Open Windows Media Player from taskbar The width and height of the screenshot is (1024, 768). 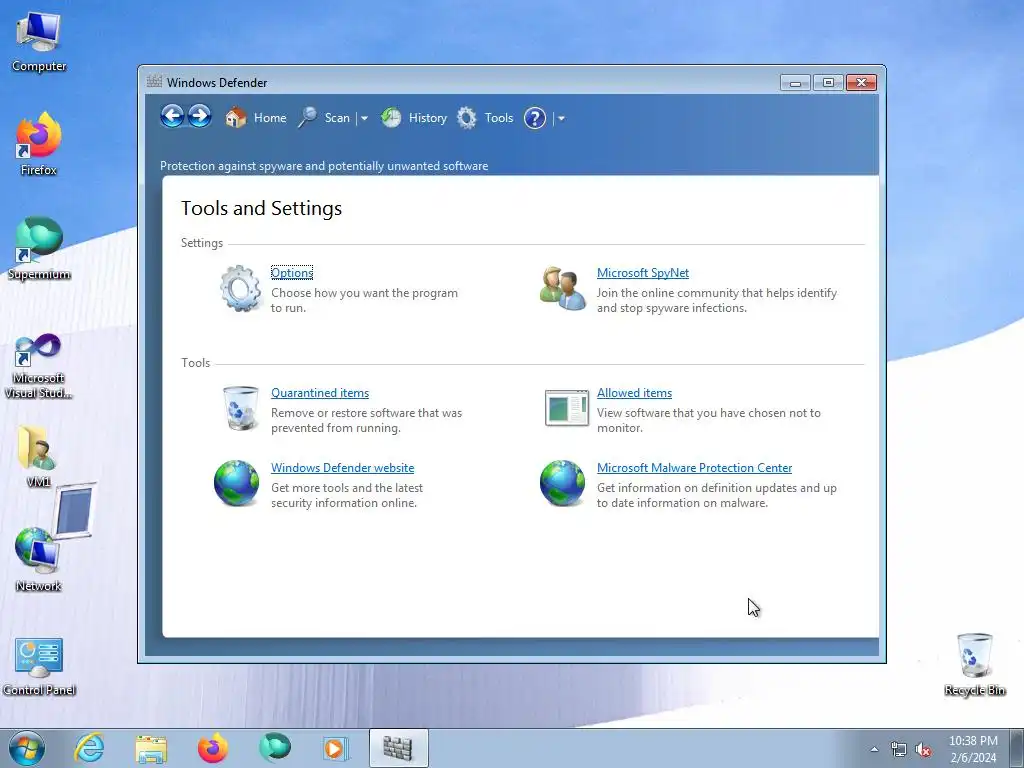336,748
